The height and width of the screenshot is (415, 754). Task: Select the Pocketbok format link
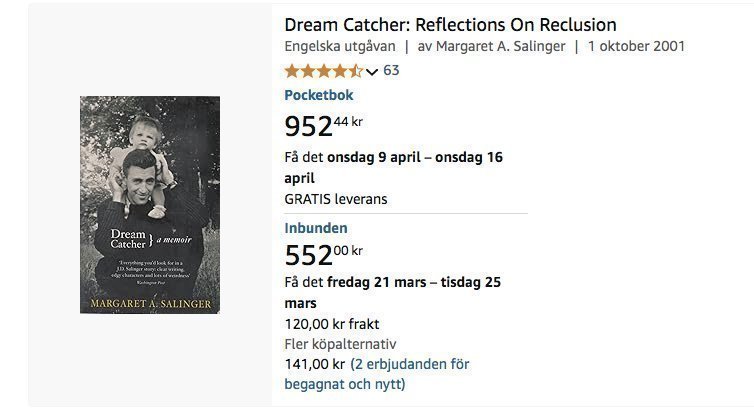coord(319,95)
